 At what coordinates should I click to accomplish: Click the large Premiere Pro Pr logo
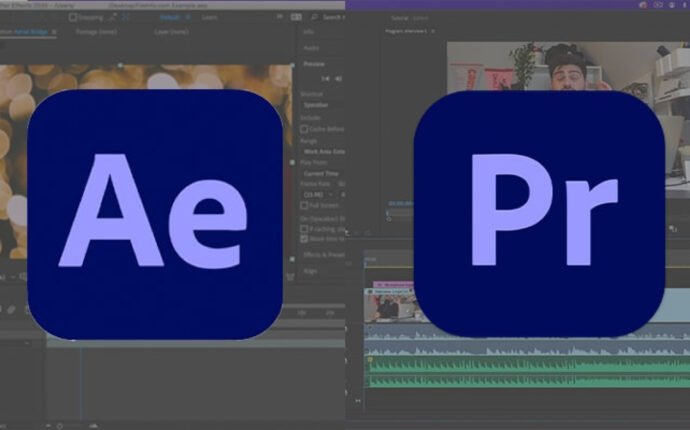click(540, 213)
